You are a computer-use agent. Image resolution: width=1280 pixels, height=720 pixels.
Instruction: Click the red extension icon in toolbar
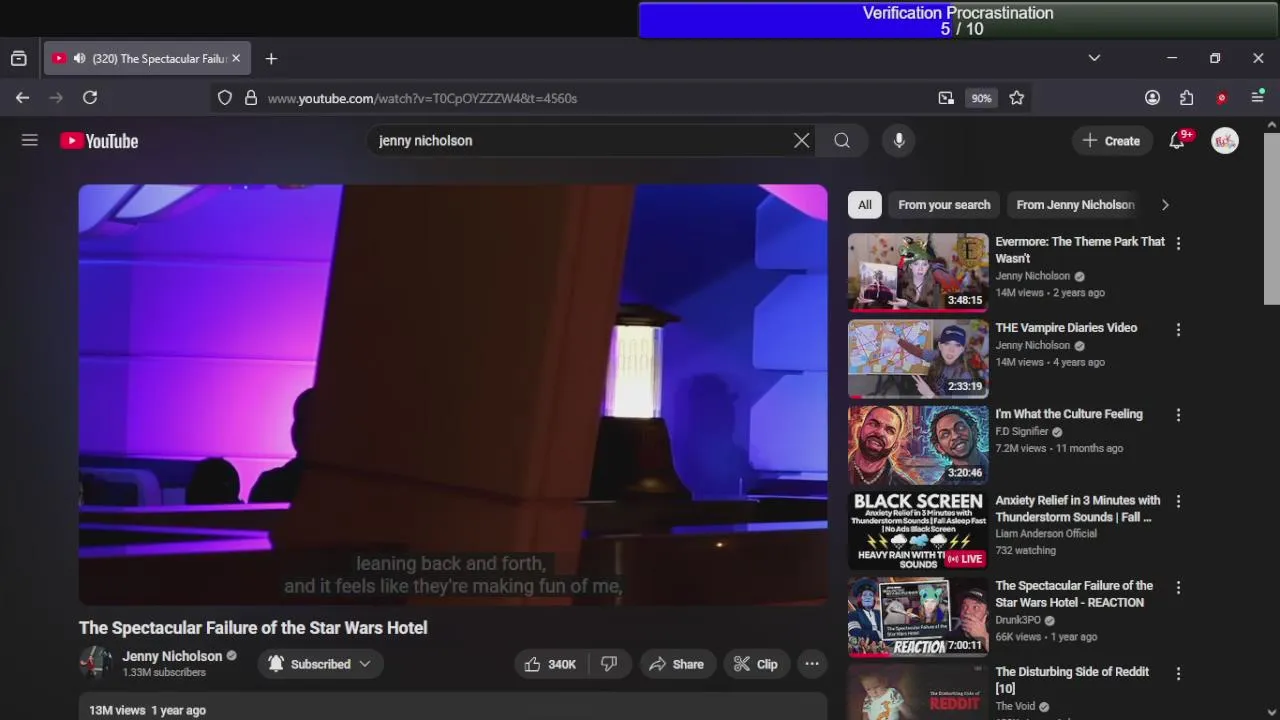click(1221, 98)
